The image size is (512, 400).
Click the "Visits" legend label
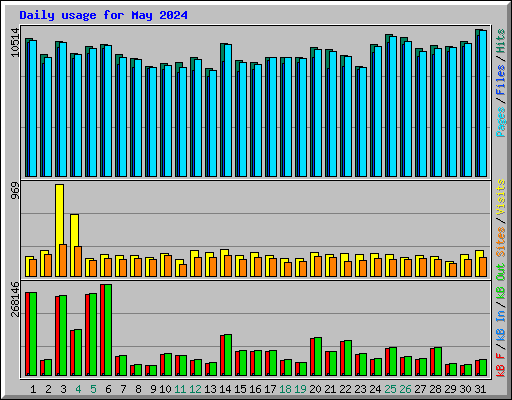point(500,197)
